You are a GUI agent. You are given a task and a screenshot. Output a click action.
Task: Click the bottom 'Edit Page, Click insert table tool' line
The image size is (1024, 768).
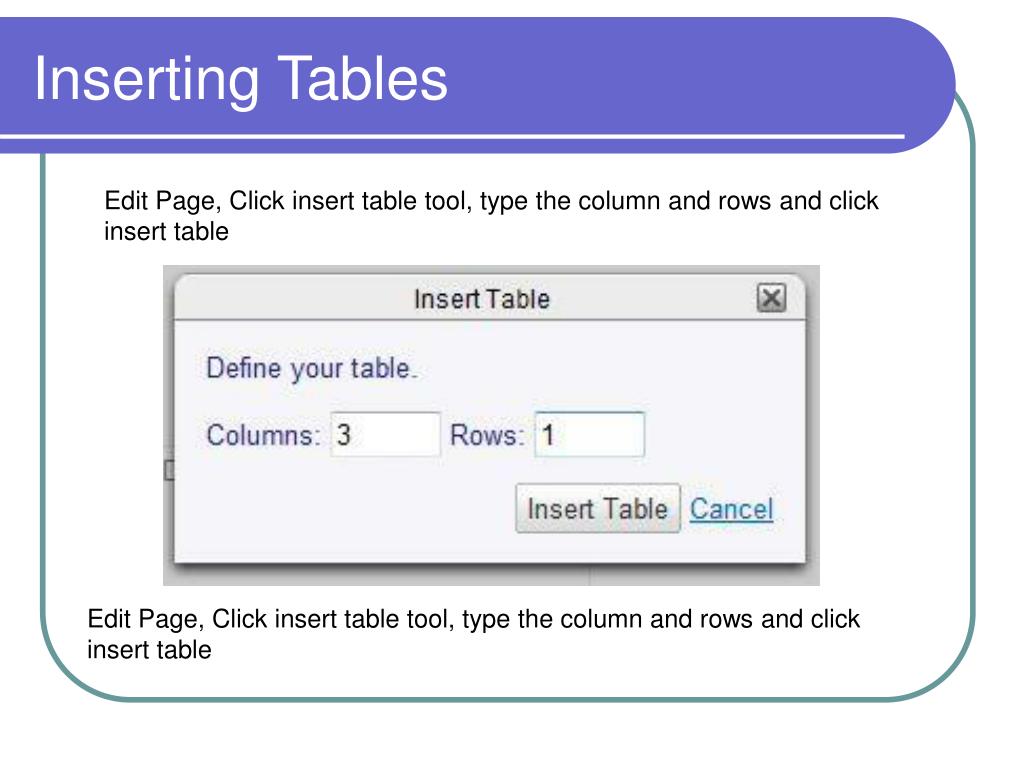(x=473, y=619)
